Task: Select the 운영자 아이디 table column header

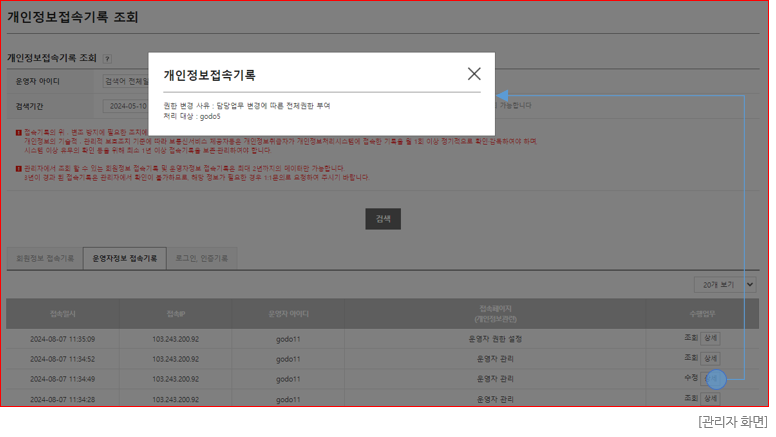Action: click(x=289, y=314)
